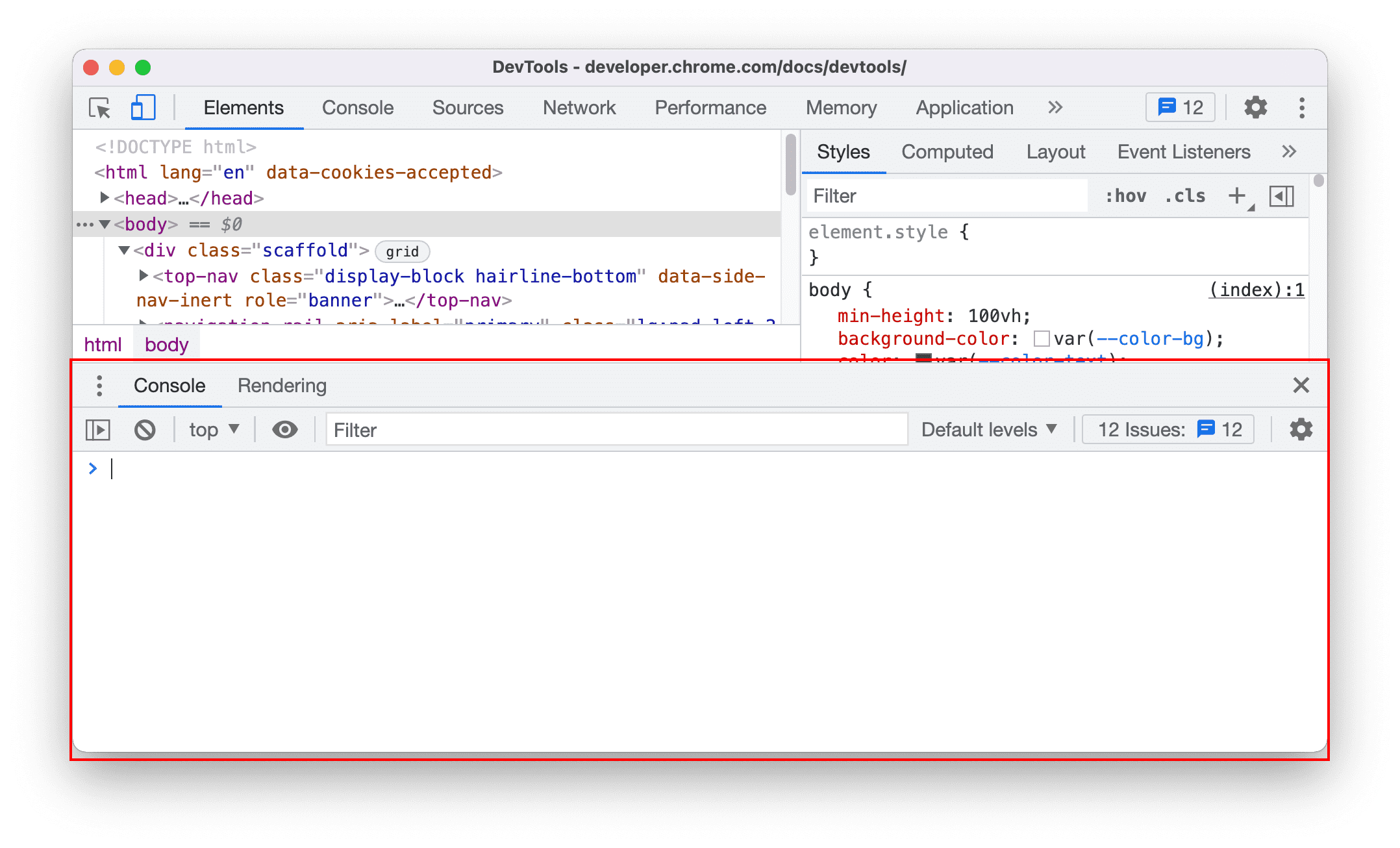Click the eye icon to inspect element
This screenshot has width=1400, height=848.
285,430
